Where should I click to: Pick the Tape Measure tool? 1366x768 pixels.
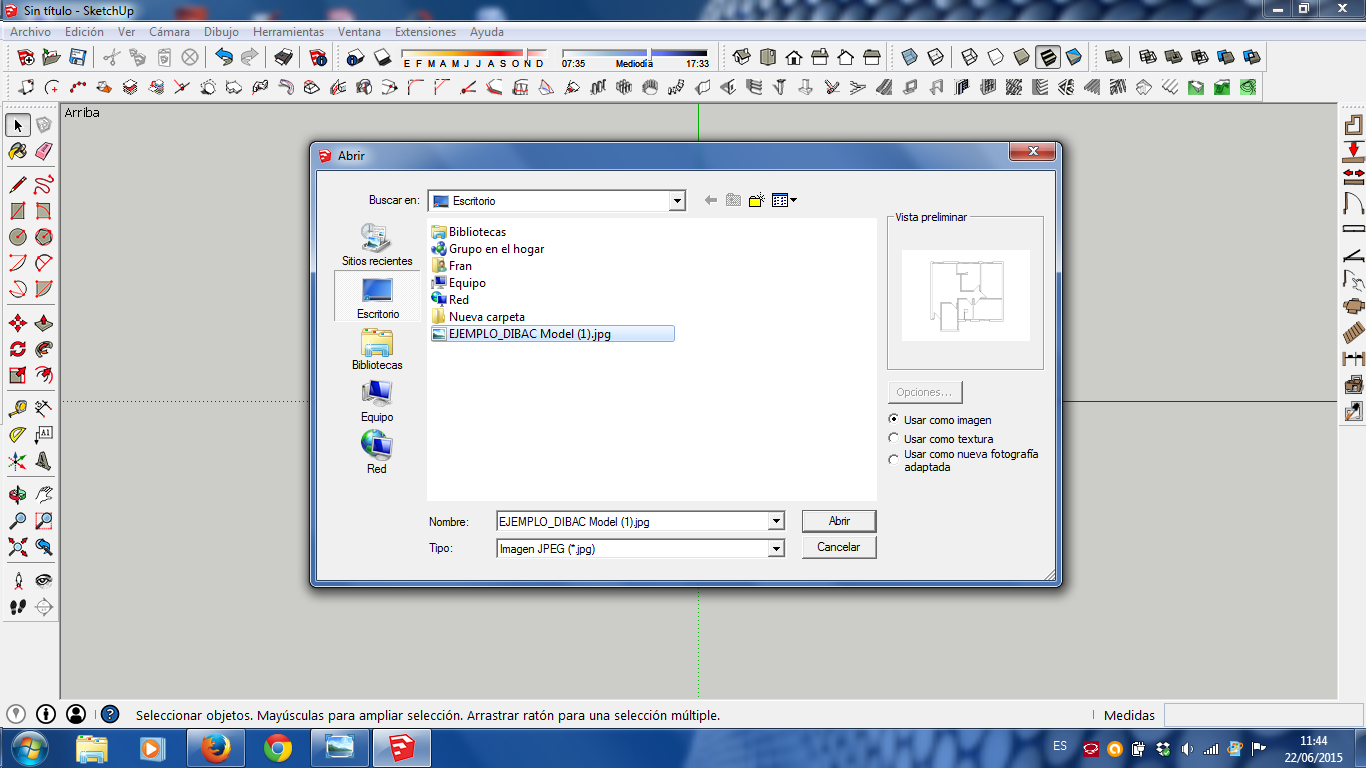click(18, 408)
